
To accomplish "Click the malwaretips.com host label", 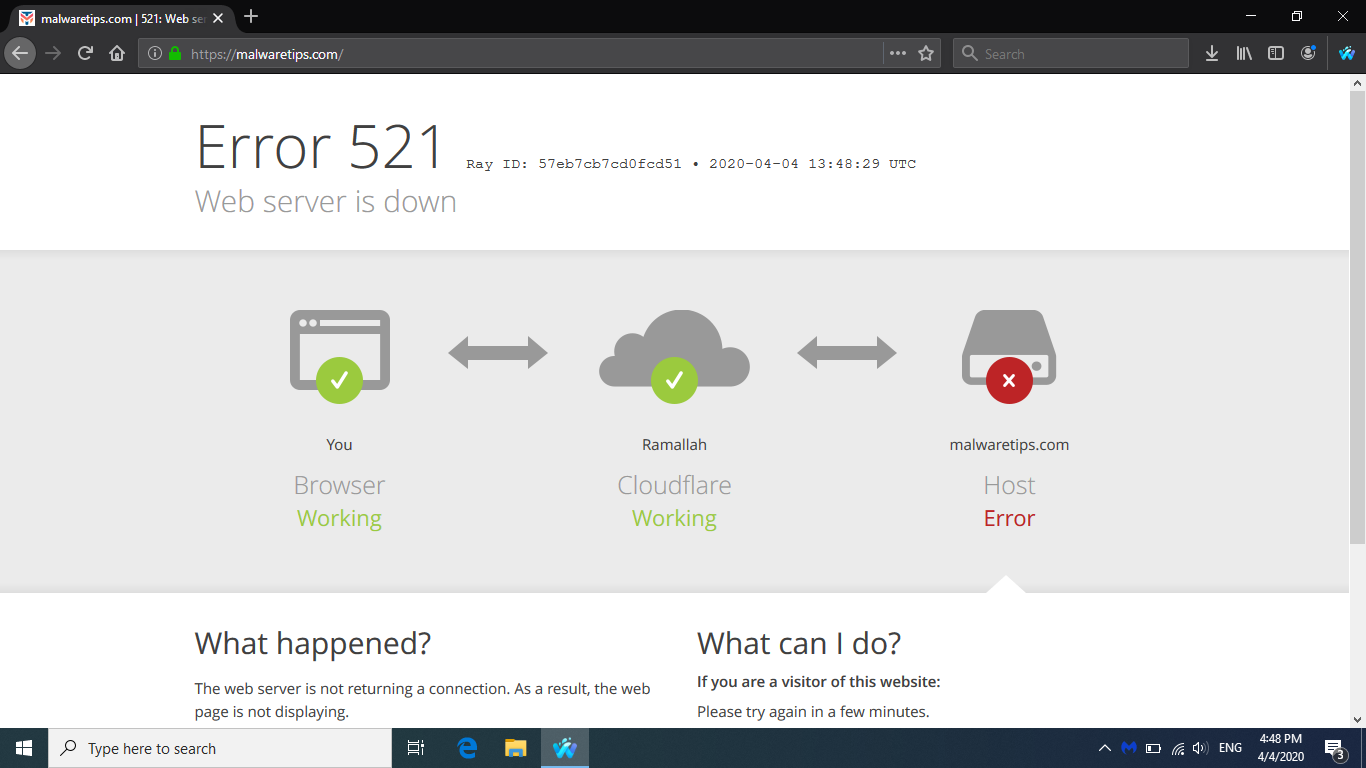I will [x=1009, y=445].
